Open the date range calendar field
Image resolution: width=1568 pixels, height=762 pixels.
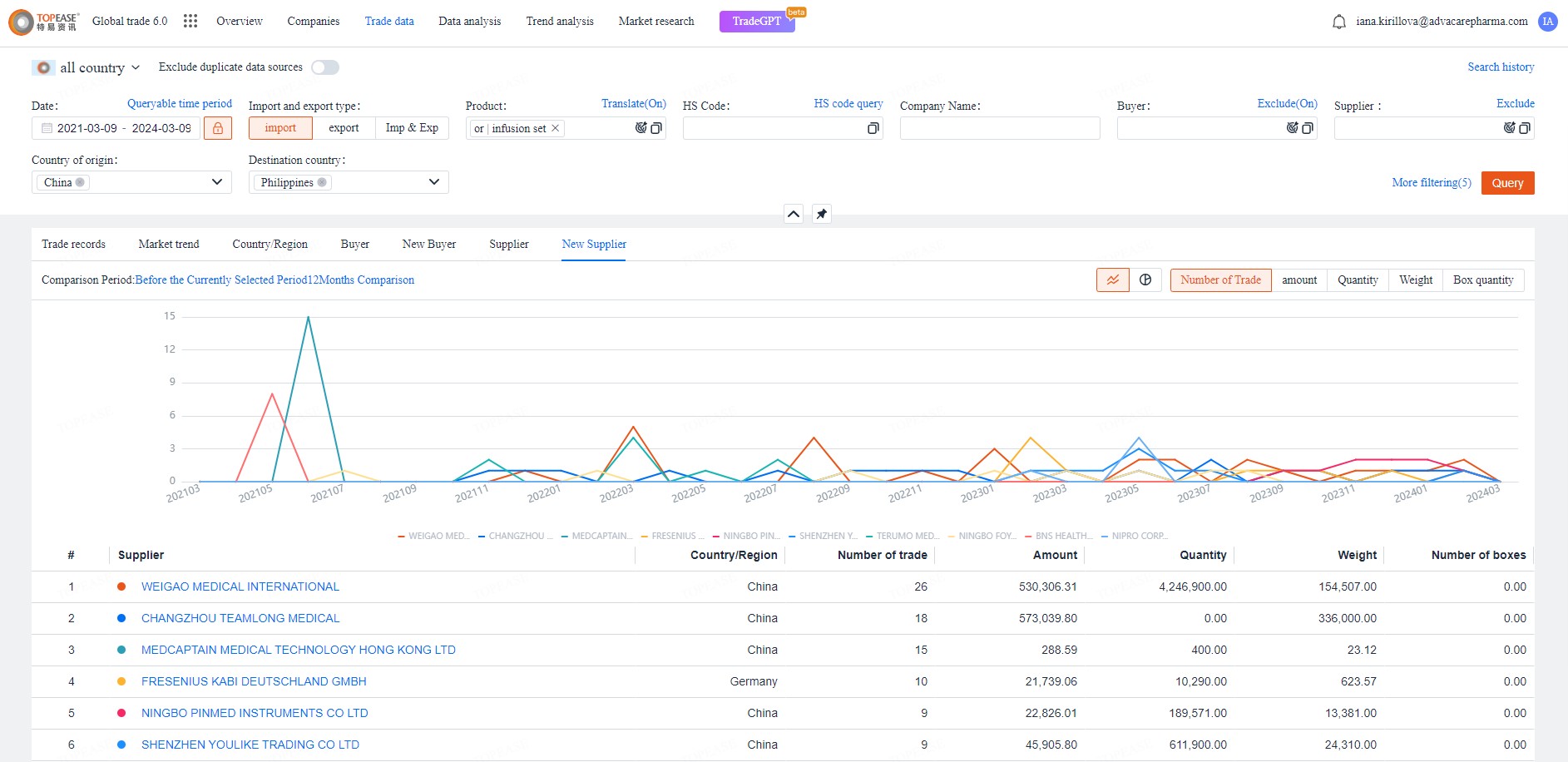coord(116,128)
